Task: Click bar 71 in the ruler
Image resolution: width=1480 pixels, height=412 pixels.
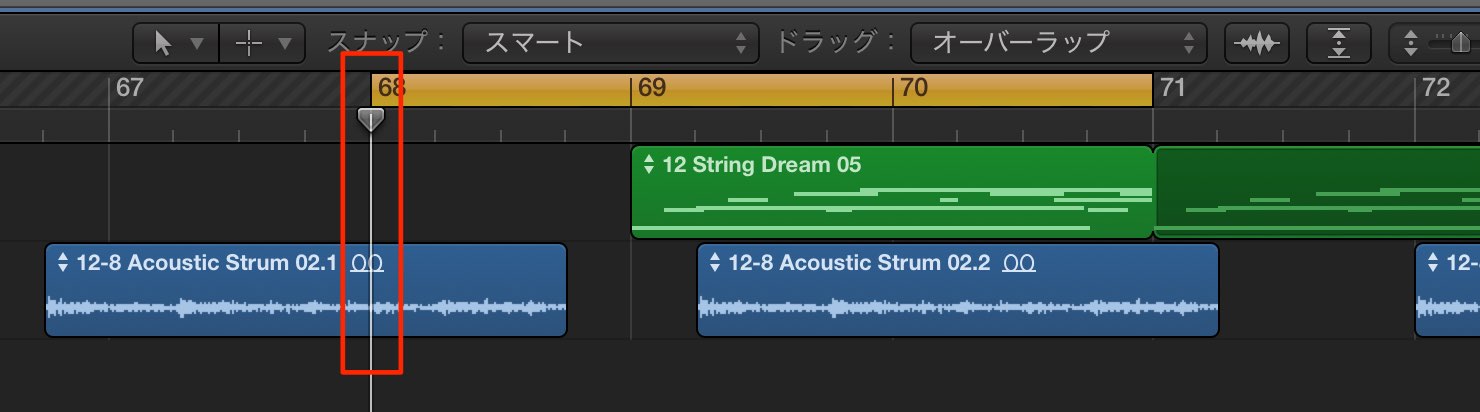Action: (x=1173, y=88)
